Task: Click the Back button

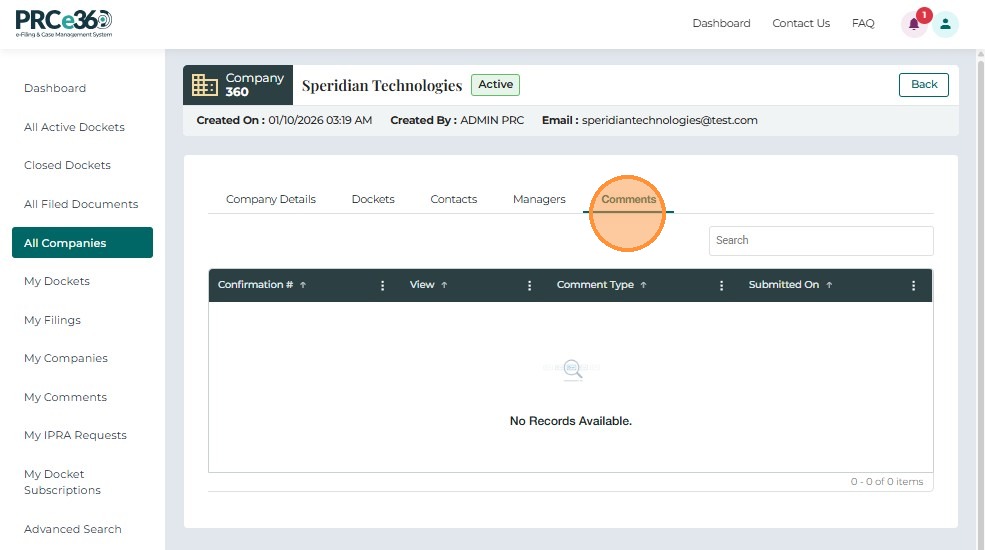Action: click(x=923, y=85)
